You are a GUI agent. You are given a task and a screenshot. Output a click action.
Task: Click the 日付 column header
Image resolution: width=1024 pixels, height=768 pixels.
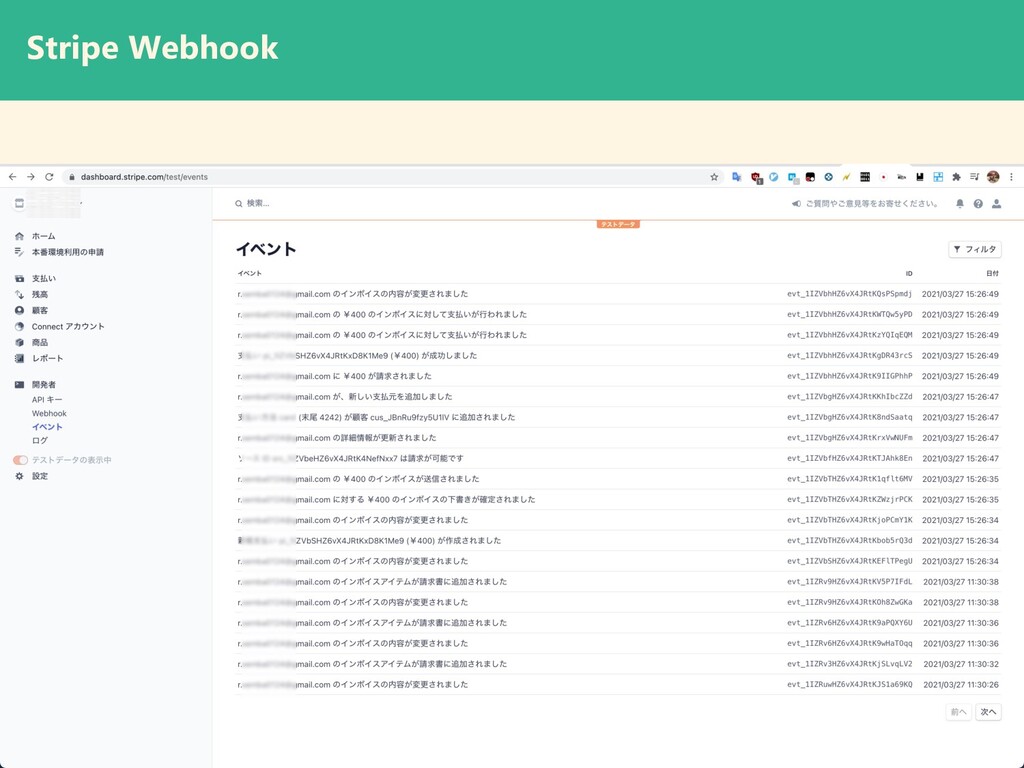[992, 274]
